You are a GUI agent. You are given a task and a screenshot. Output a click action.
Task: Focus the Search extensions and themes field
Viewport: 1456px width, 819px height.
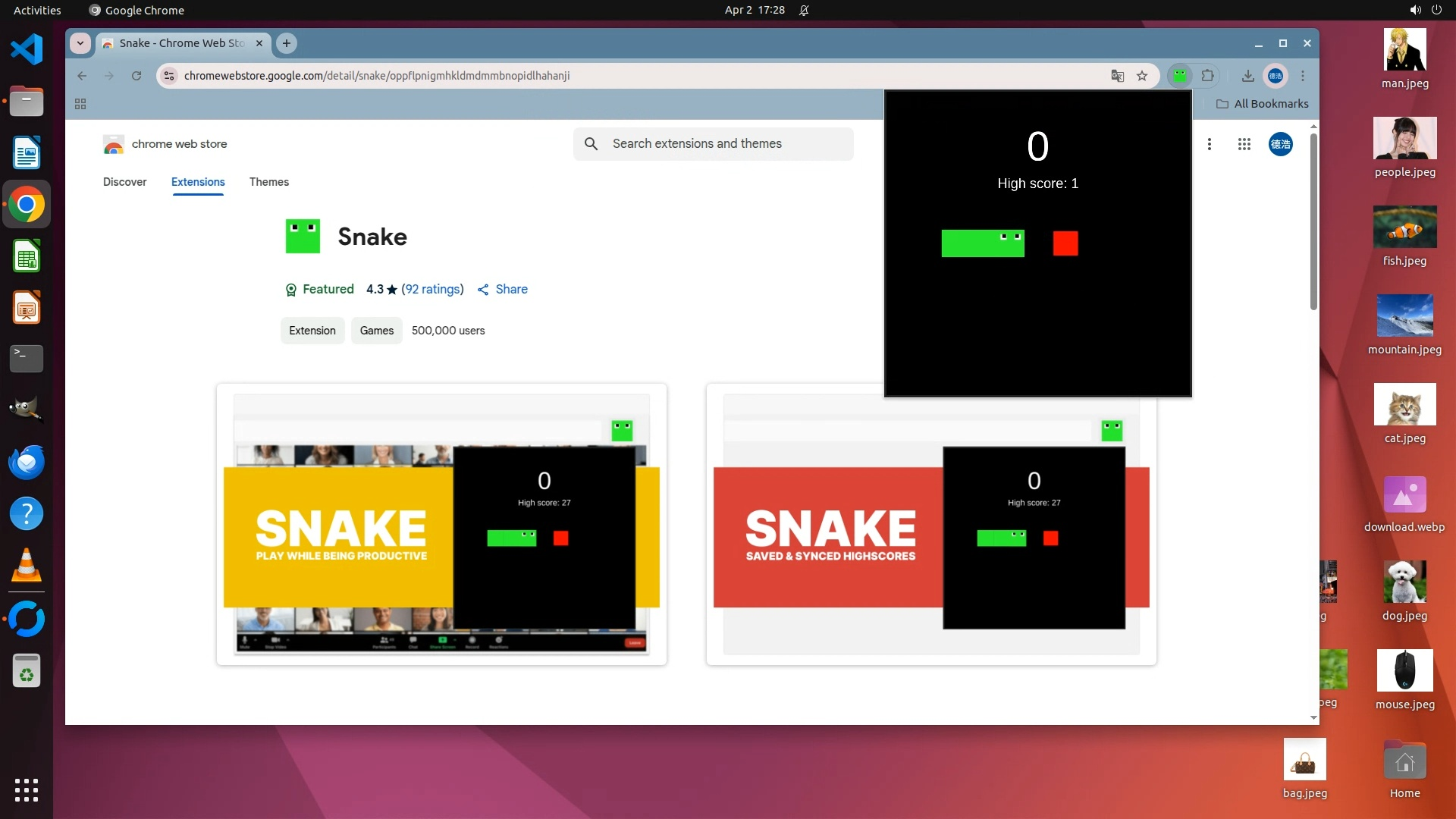click(713, 144)
